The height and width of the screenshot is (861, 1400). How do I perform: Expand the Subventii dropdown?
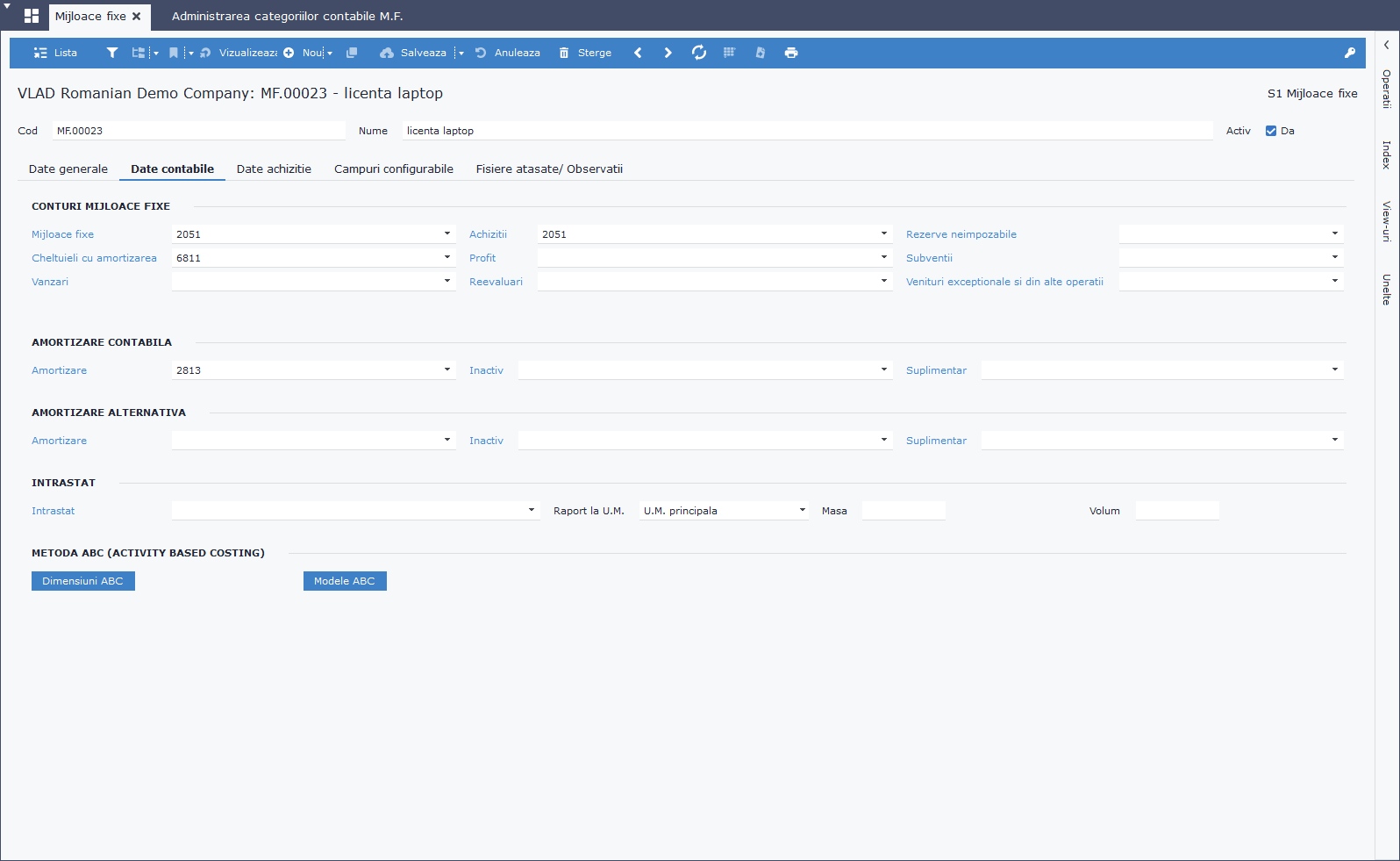pyautogui.click(x=1335, y=257)
